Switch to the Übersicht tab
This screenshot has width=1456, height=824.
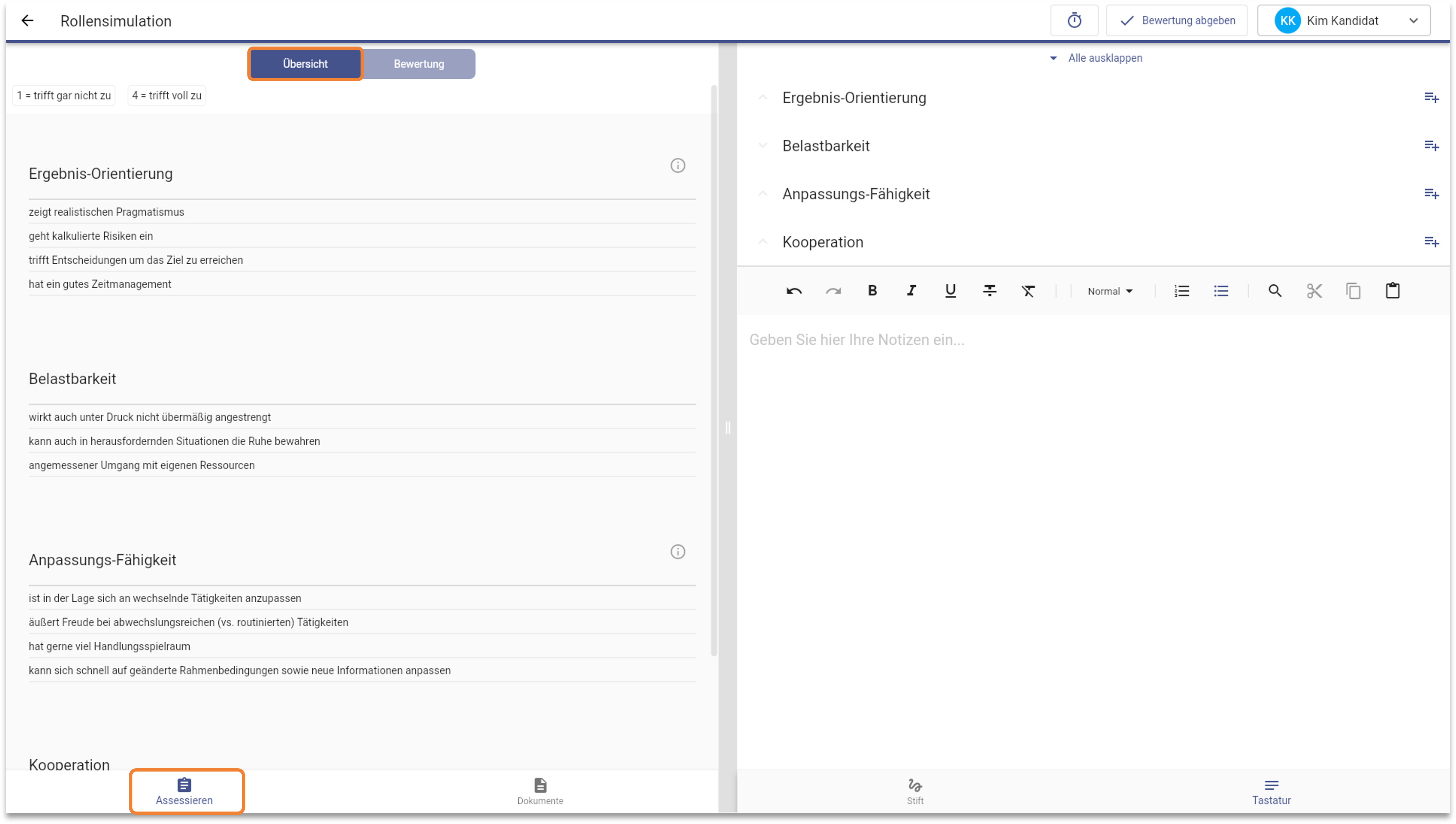point(305,64)
